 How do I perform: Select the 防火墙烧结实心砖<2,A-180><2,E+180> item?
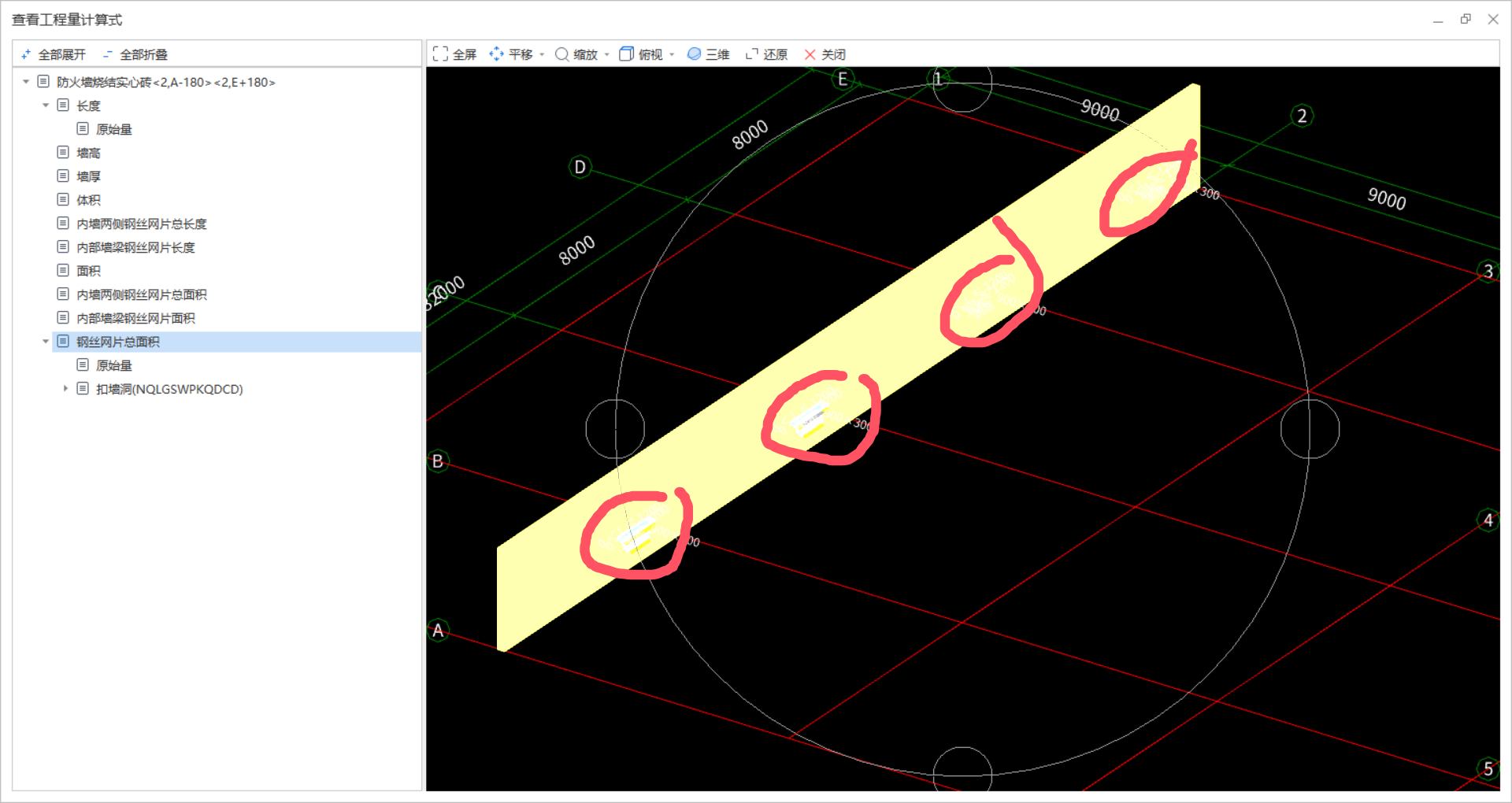166,82
